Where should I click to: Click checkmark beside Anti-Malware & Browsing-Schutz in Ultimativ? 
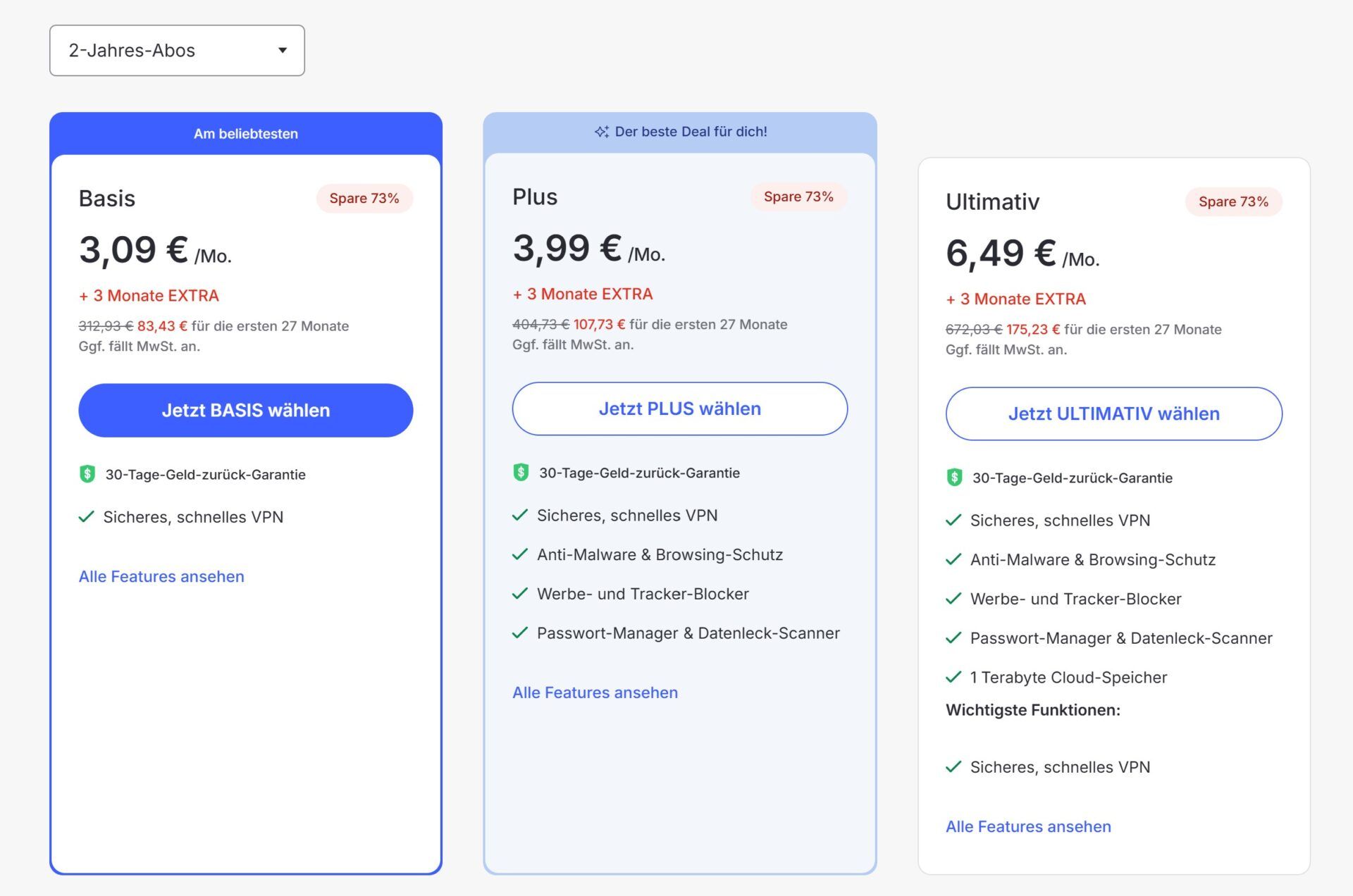[x=953, y=560]
